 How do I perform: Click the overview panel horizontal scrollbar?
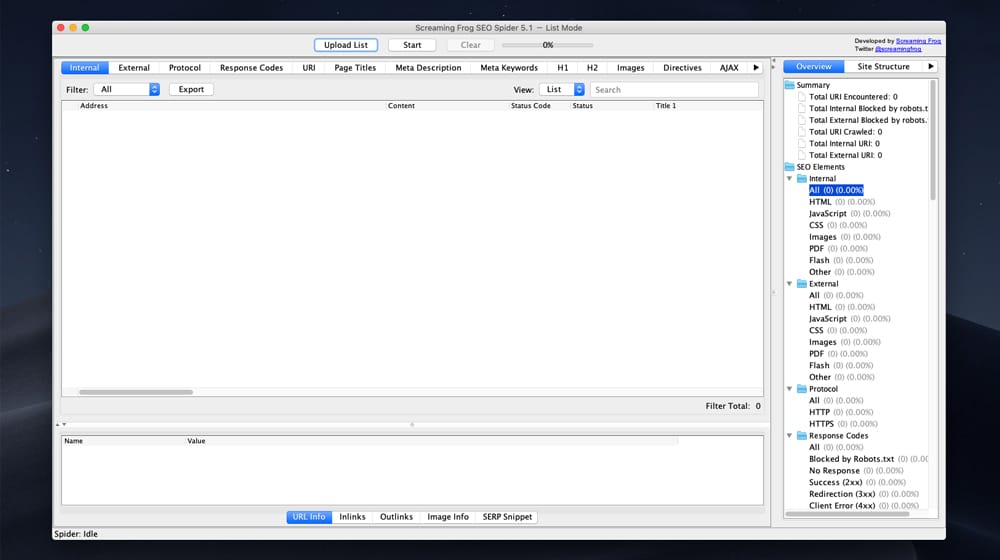(848, 513)
